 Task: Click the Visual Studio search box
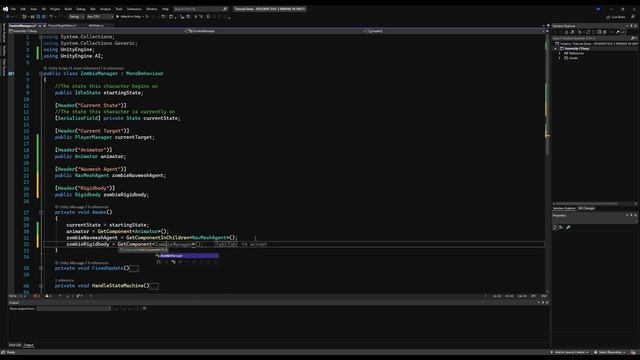pos(200,9)
